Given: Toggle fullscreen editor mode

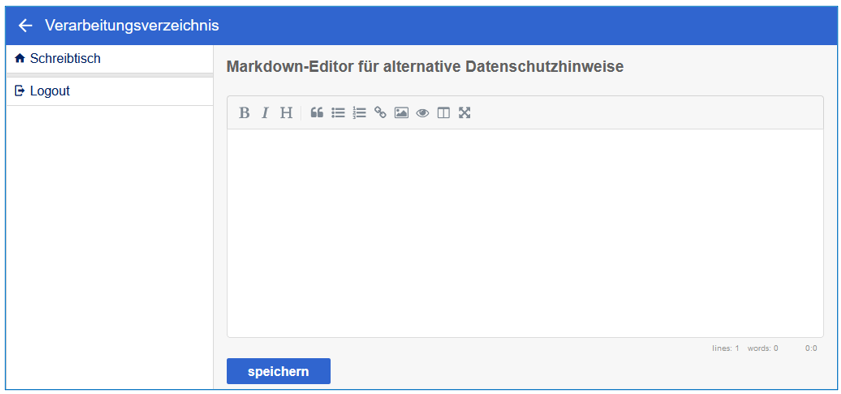Looking at the screenshot, I should tap(464, 113).
